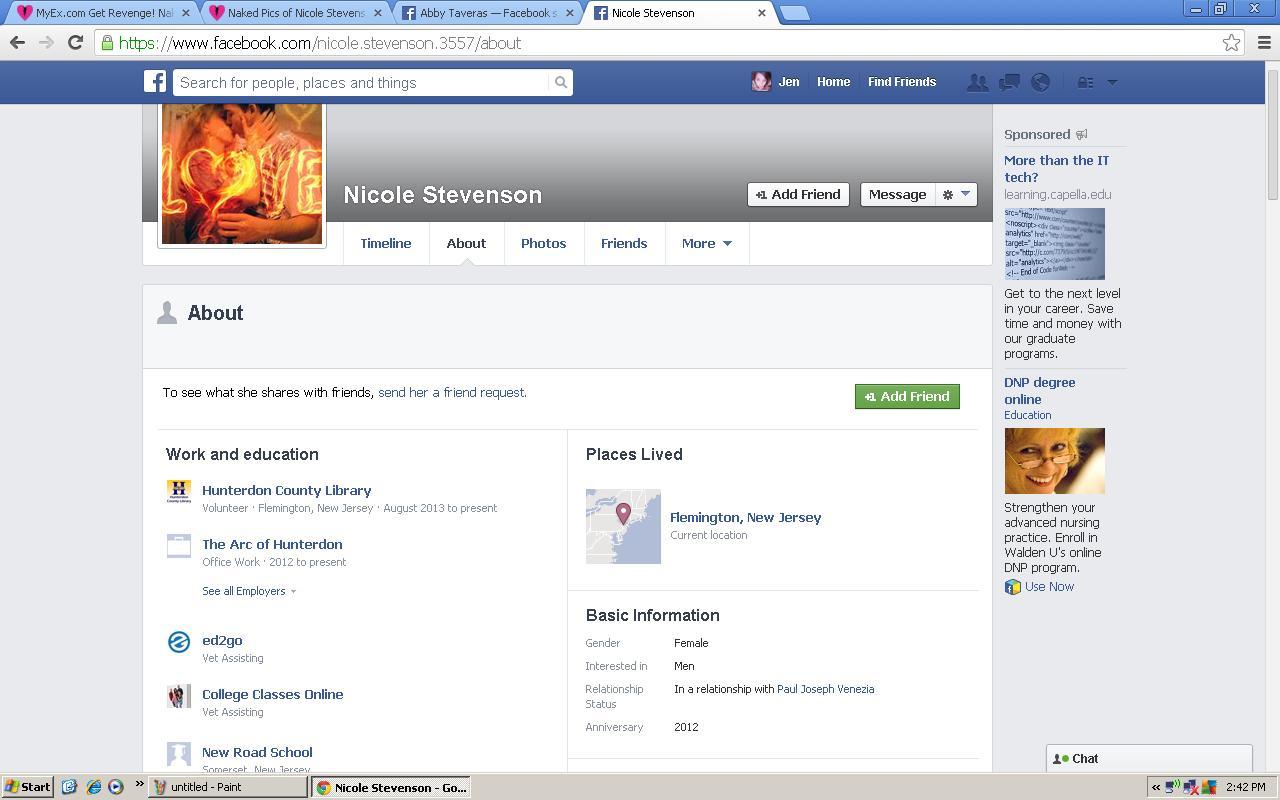This screenshot has width=1280, height=800.
Task: Expand See all Employers
Action: (249, 591)
